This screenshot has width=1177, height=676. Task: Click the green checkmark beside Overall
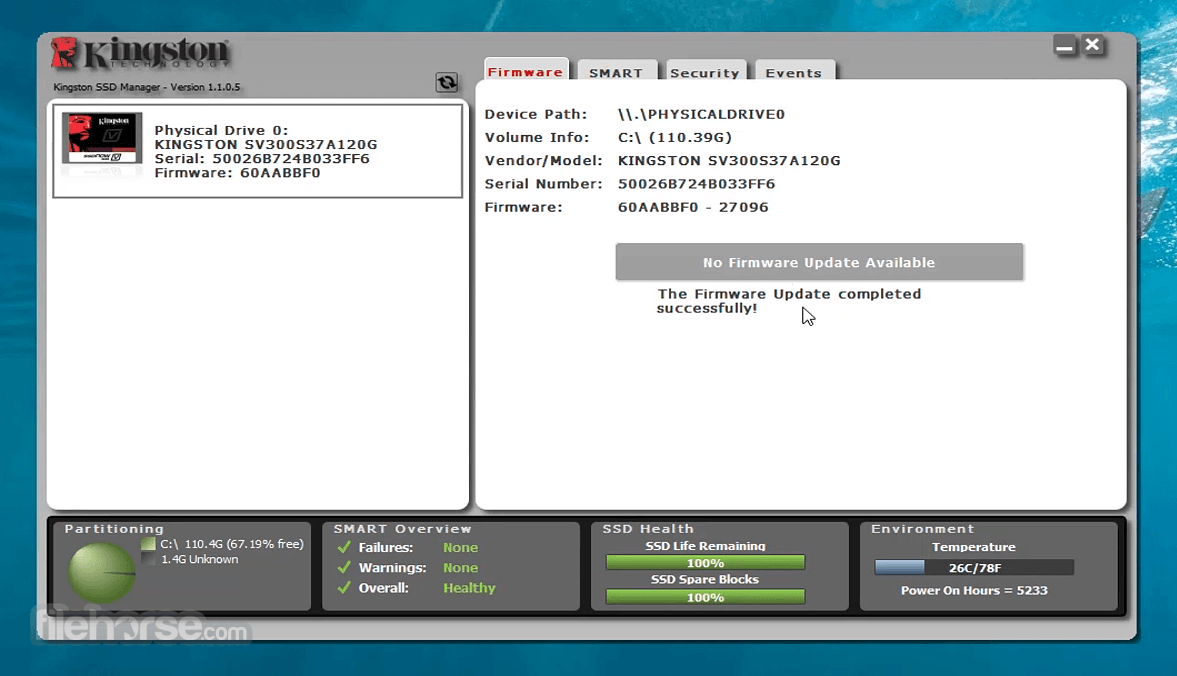pos(344,588)
